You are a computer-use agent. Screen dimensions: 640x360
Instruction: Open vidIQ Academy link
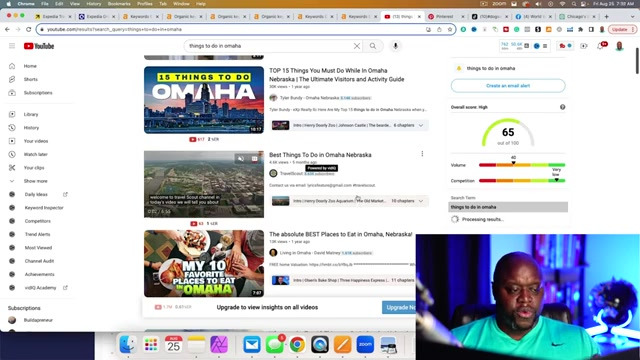(x=40, y=288)
